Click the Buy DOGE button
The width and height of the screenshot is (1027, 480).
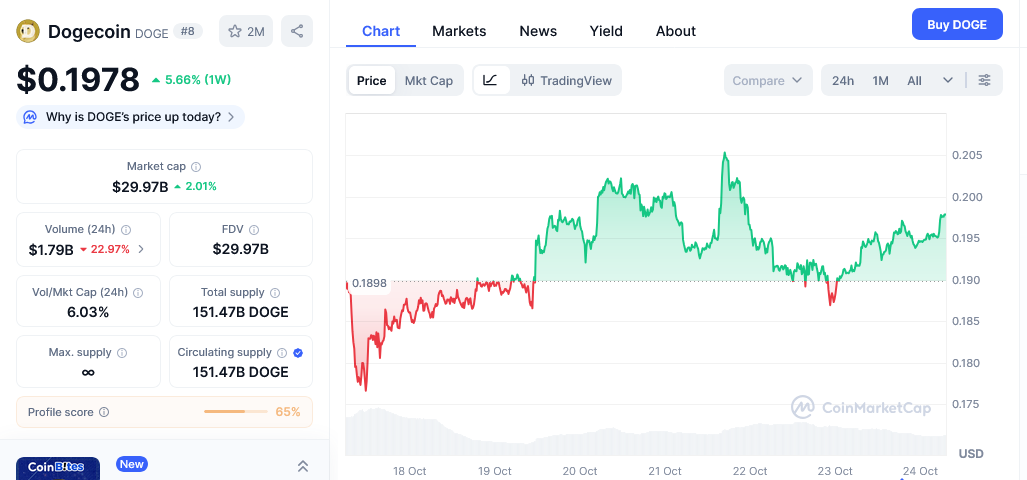pyautogui.click(x=956, y=24)
